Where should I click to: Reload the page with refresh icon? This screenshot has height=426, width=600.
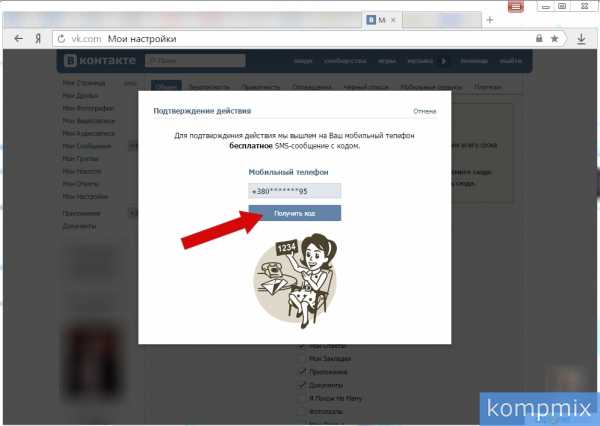[x=61, y=39]
